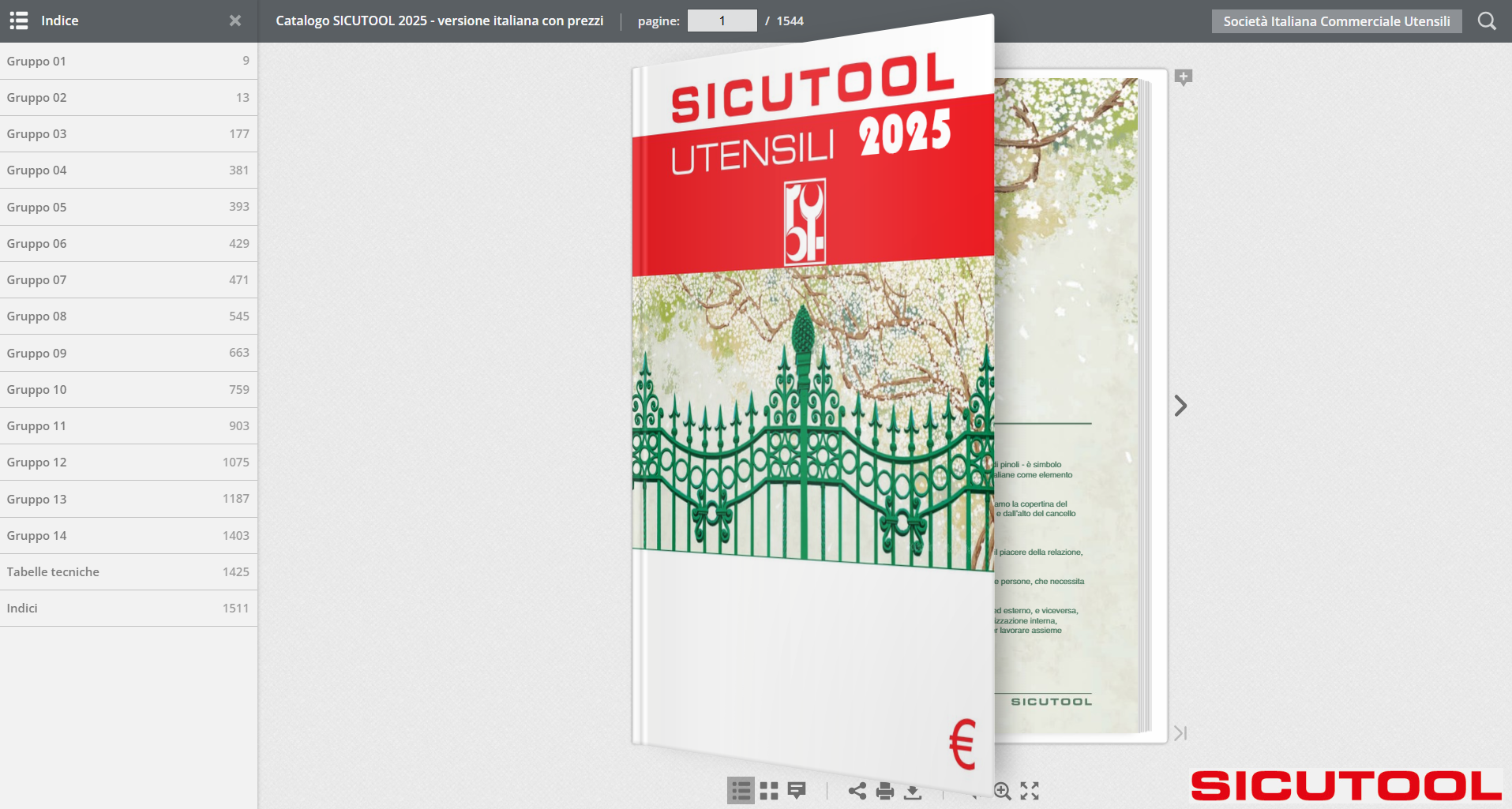Screen dimensions: 1512x809
Task: Open Società Italiana Commerciale Utensili link
Action: tap(1336, 21)
